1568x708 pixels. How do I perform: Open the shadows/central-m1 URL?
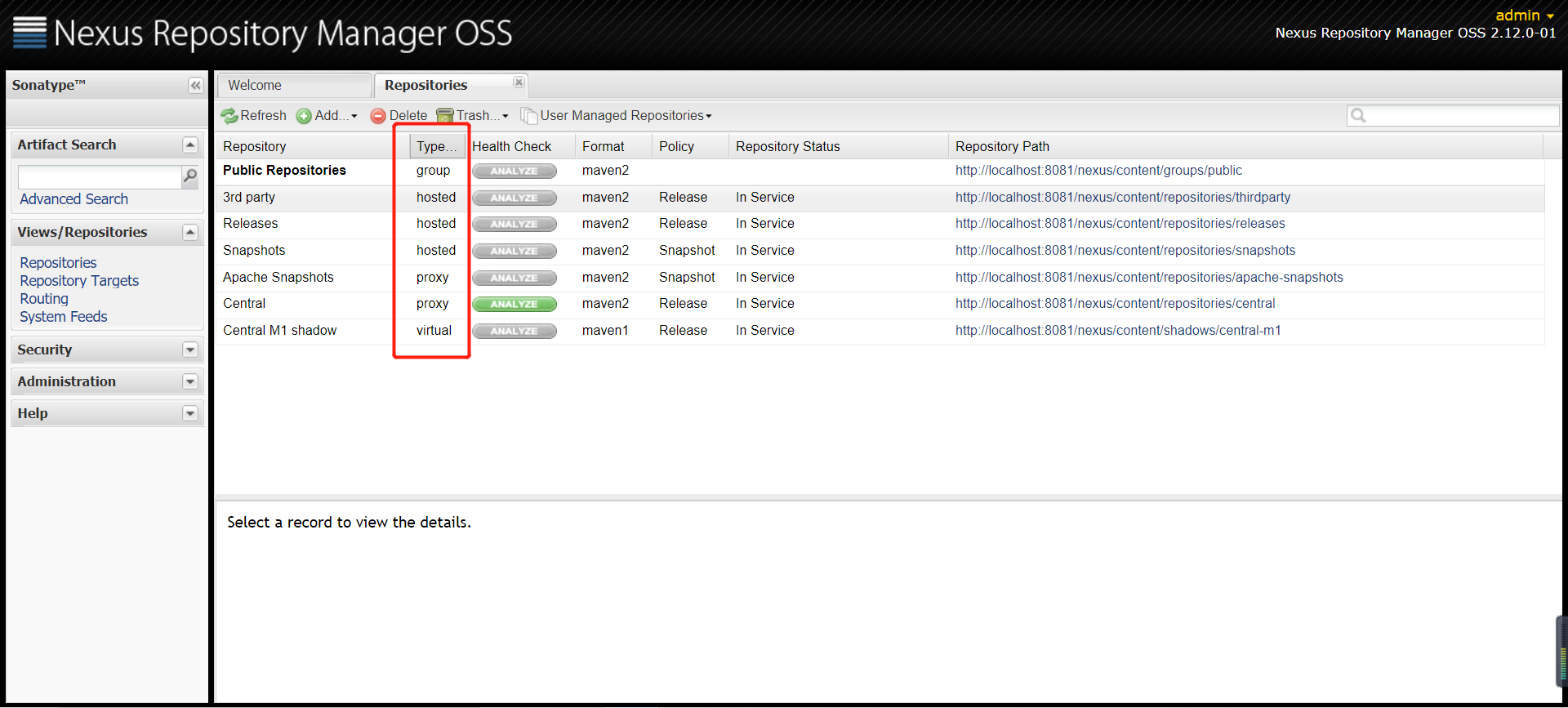point(1118,331)
